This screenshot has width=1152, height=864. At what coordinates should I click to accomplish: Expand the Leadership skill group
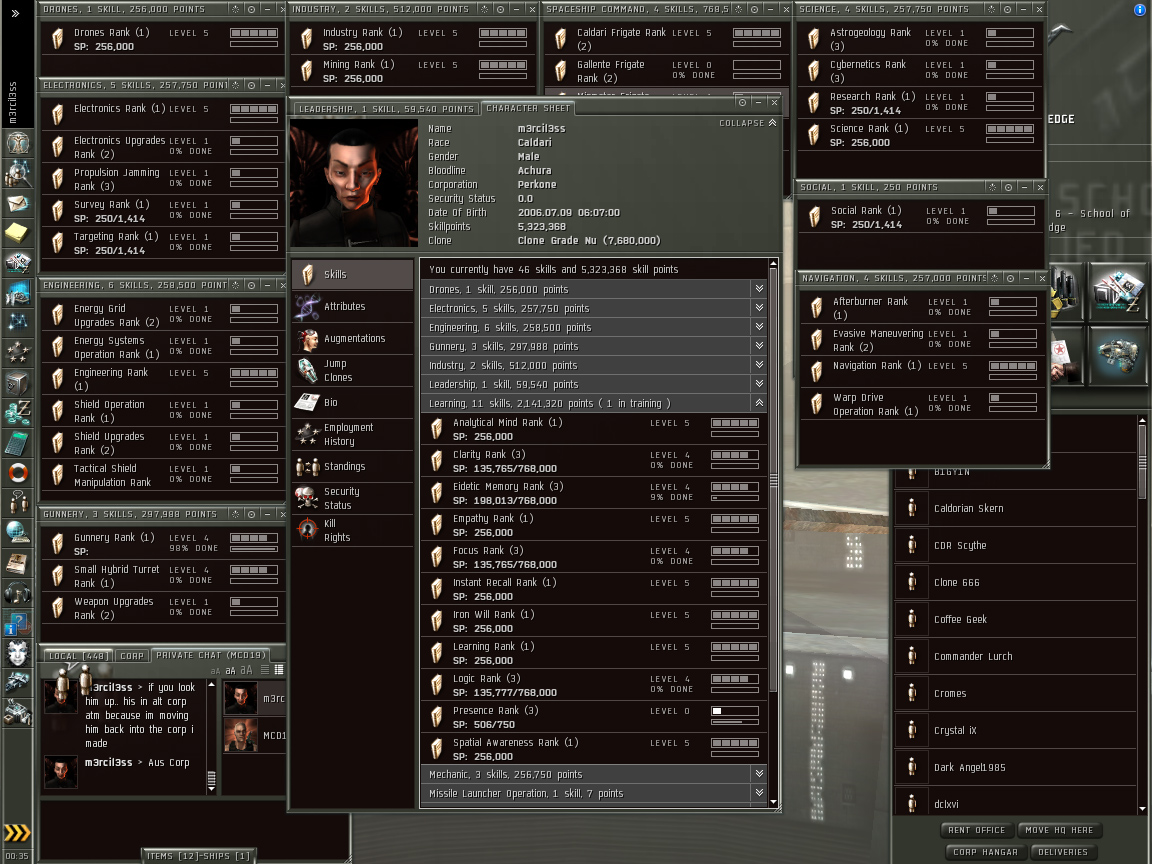tap(759, 384)
